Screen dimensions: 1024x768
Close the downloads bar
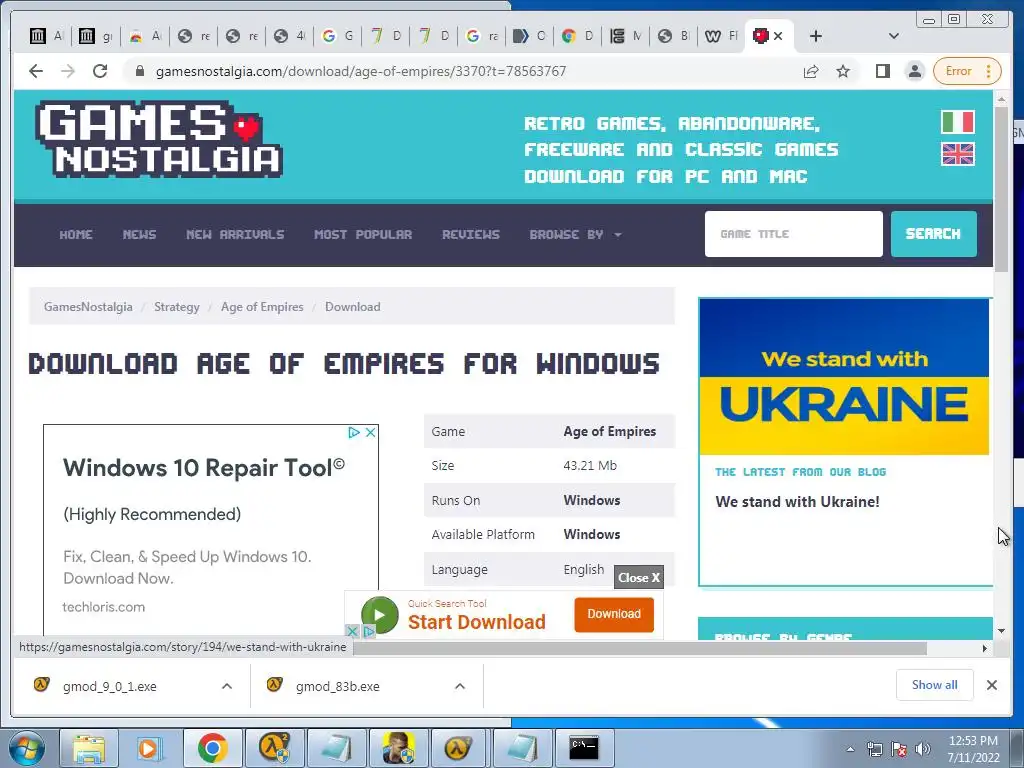tap(991, 685)
